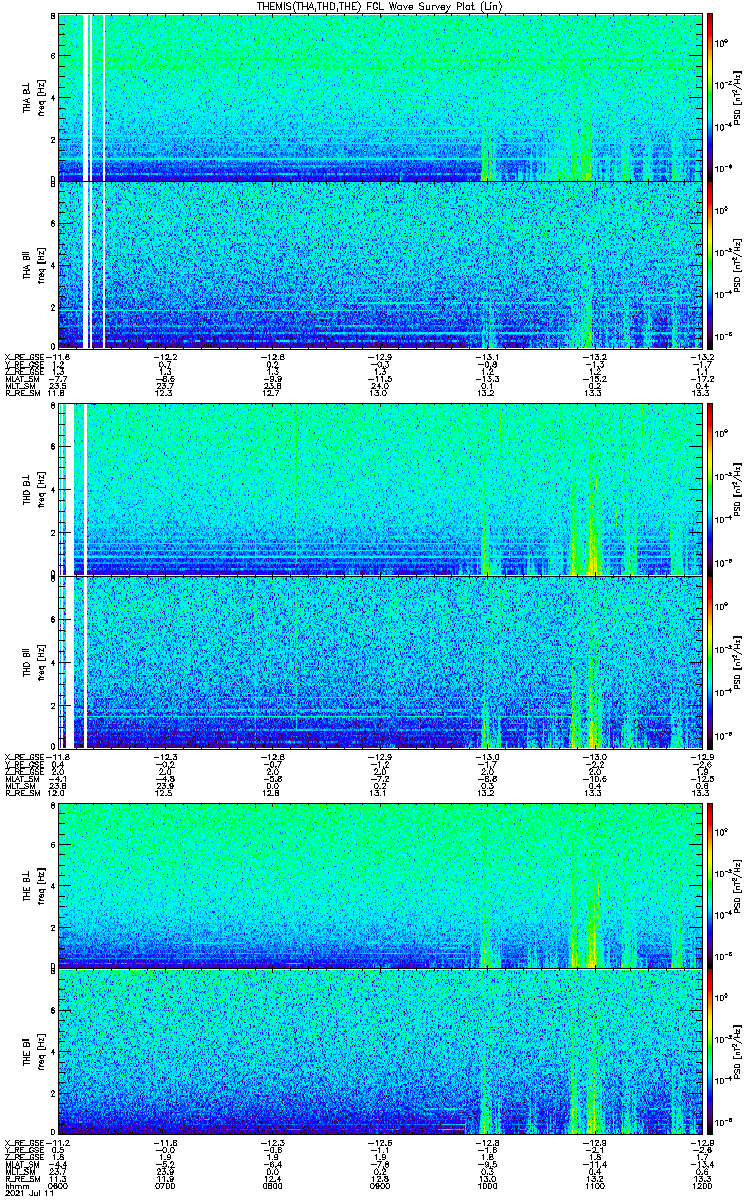Click the PSD [nT²/Hz] label of THD B-parallel
750x1200 pixels.
737,661
